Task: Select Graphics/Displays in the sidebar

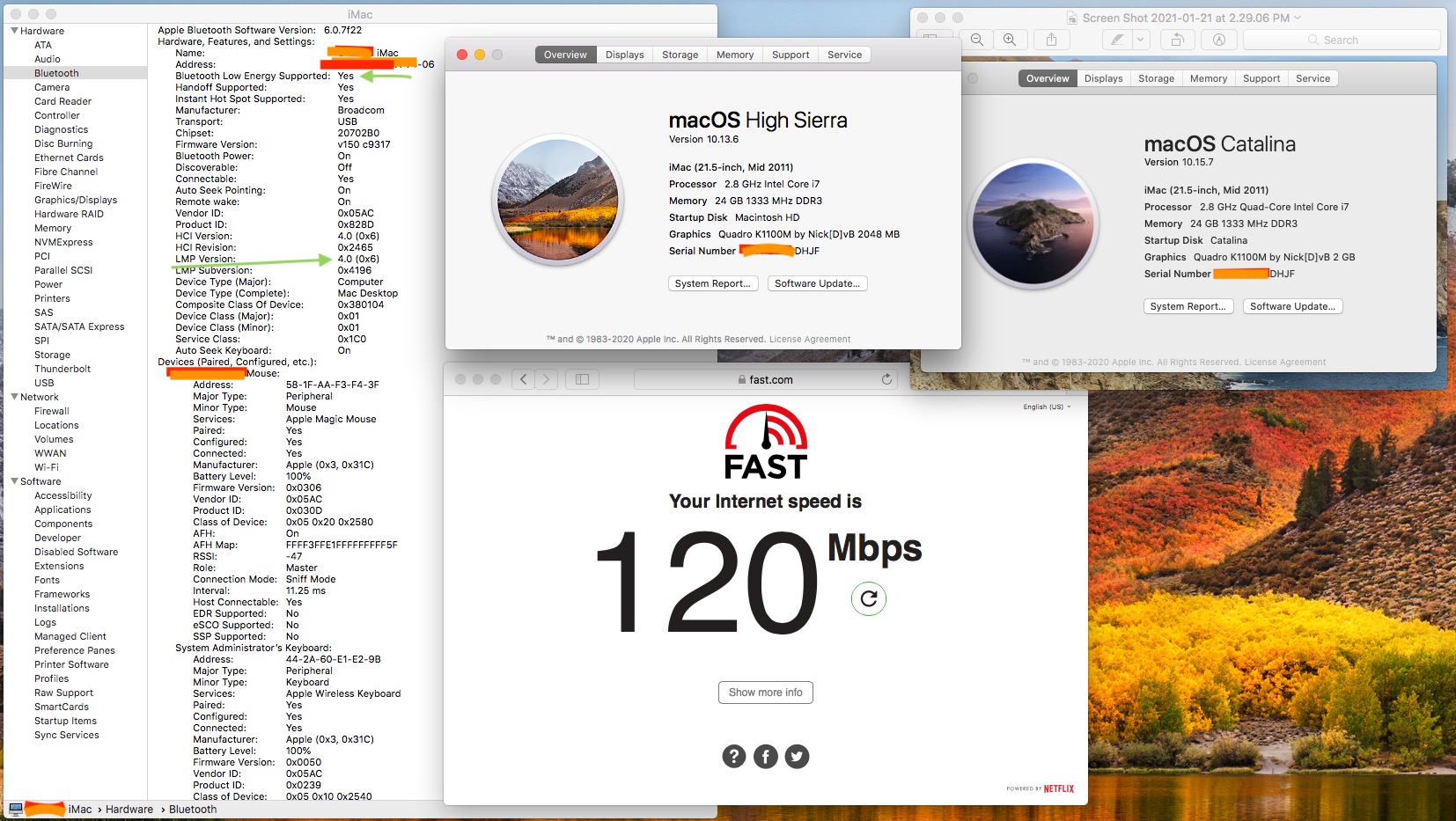Action: pos(76,200)
